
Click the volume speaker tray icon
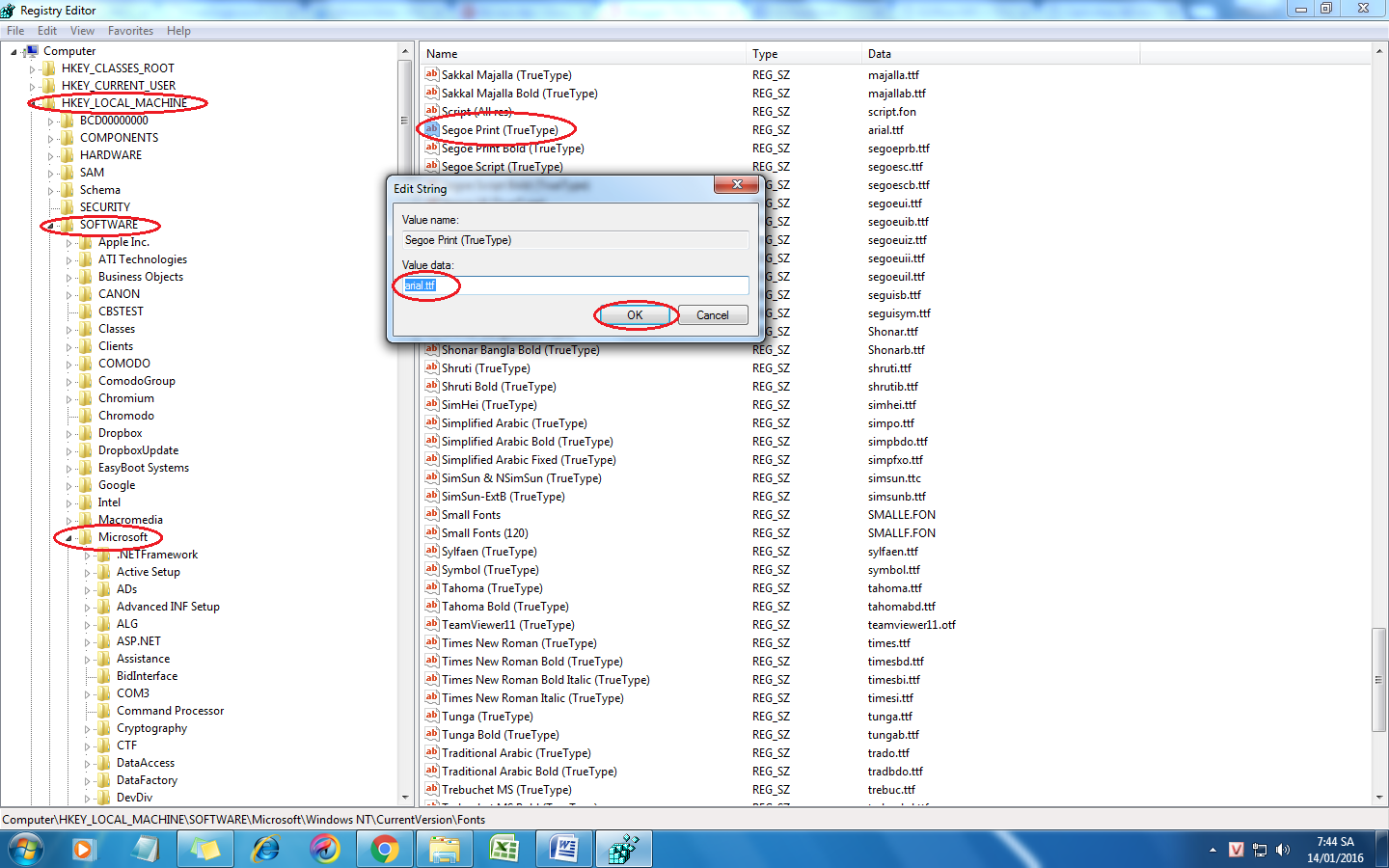pos(1283,850)
